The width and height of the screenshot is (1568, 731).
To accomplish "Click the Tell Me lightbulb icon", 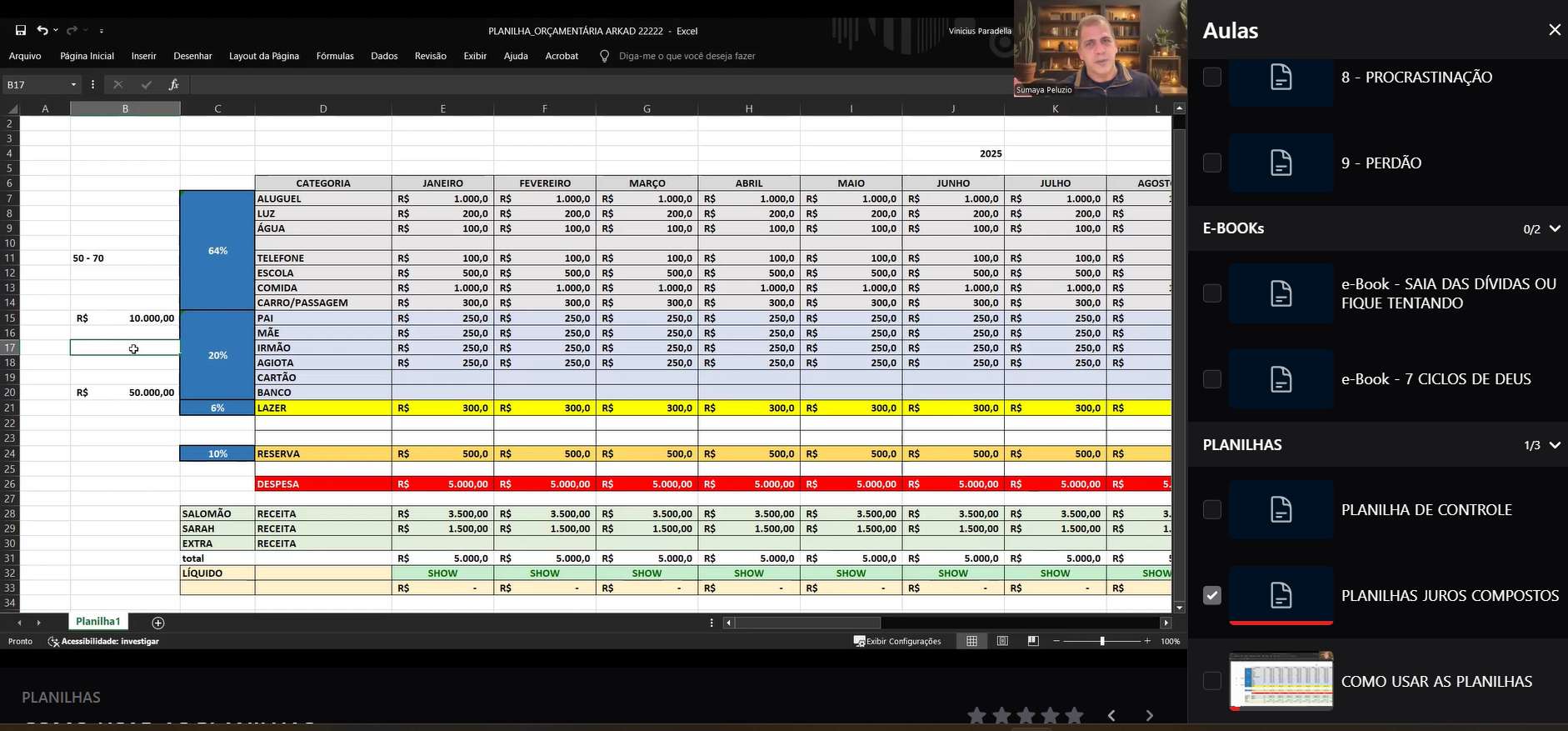I will click(x=605, y=56).
